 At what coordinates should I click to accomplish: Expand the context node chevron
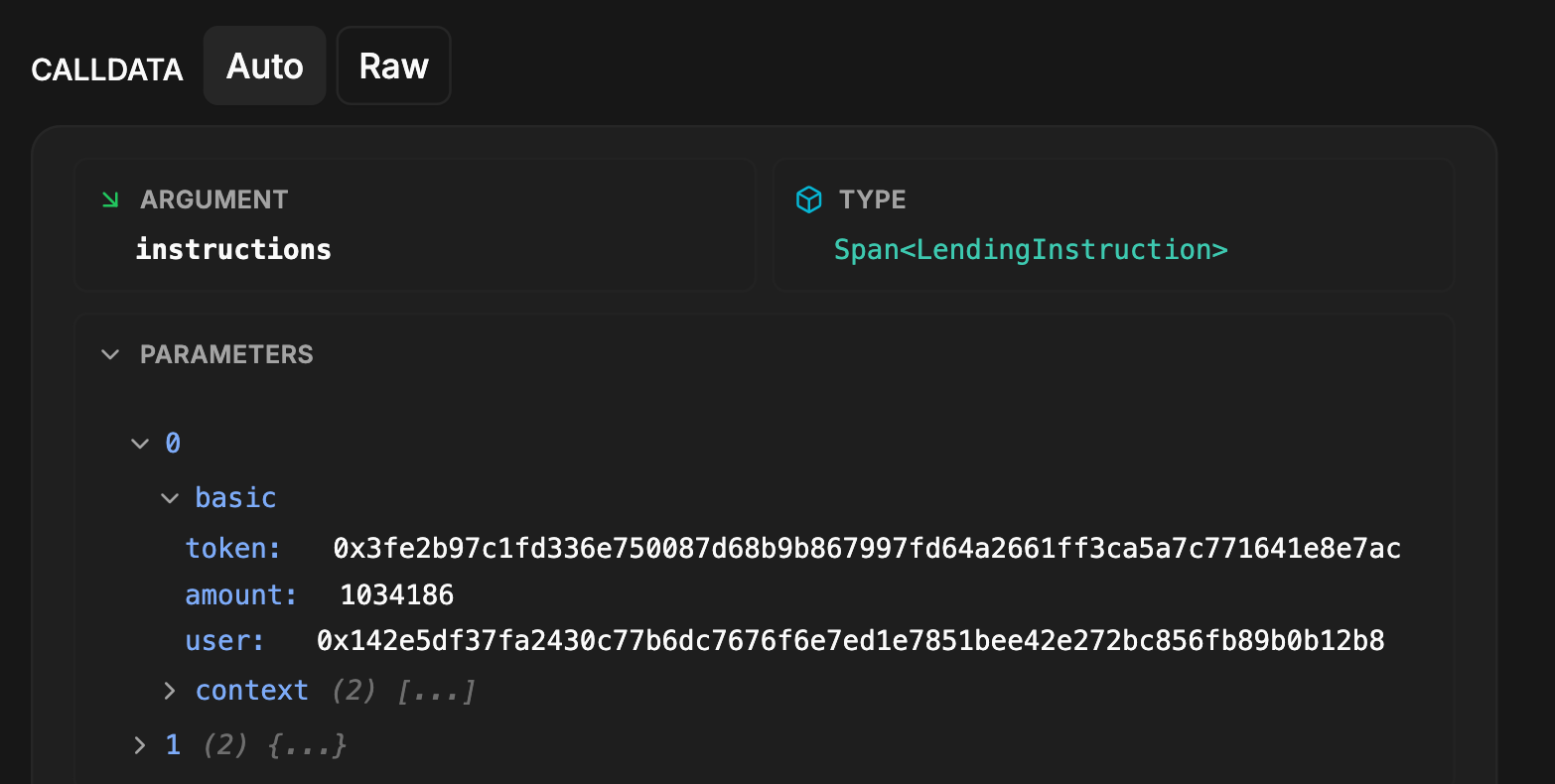pos(170,691)
